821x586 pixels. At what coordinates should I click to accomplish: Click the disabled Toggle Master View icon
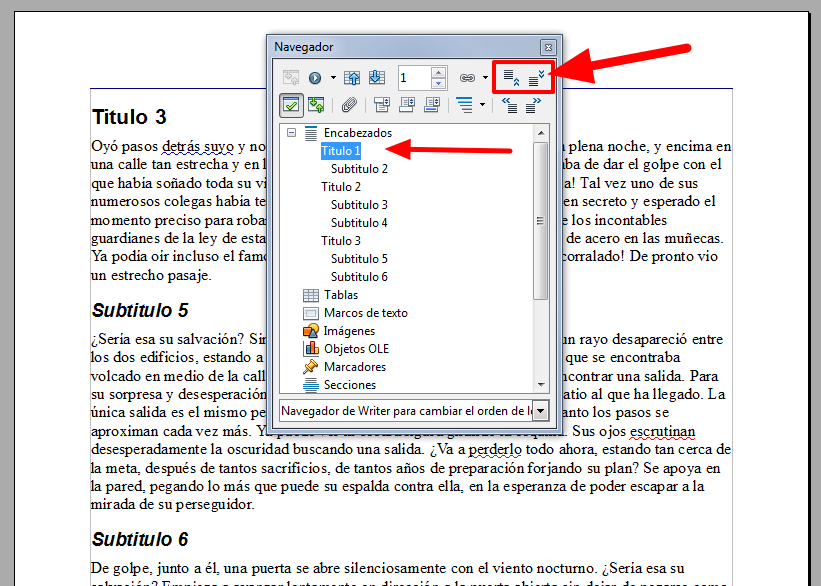click(x=291, y=78)
